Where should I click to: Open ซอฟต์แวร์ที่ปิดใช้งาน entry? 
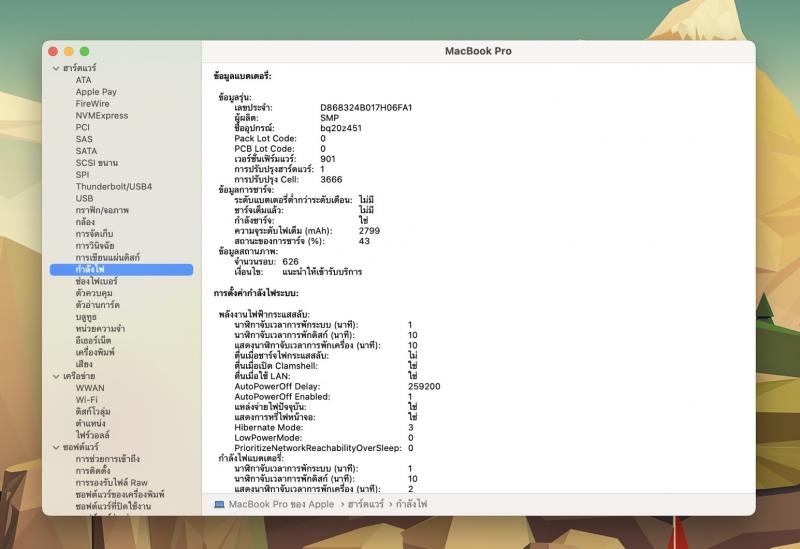(113, 506)
